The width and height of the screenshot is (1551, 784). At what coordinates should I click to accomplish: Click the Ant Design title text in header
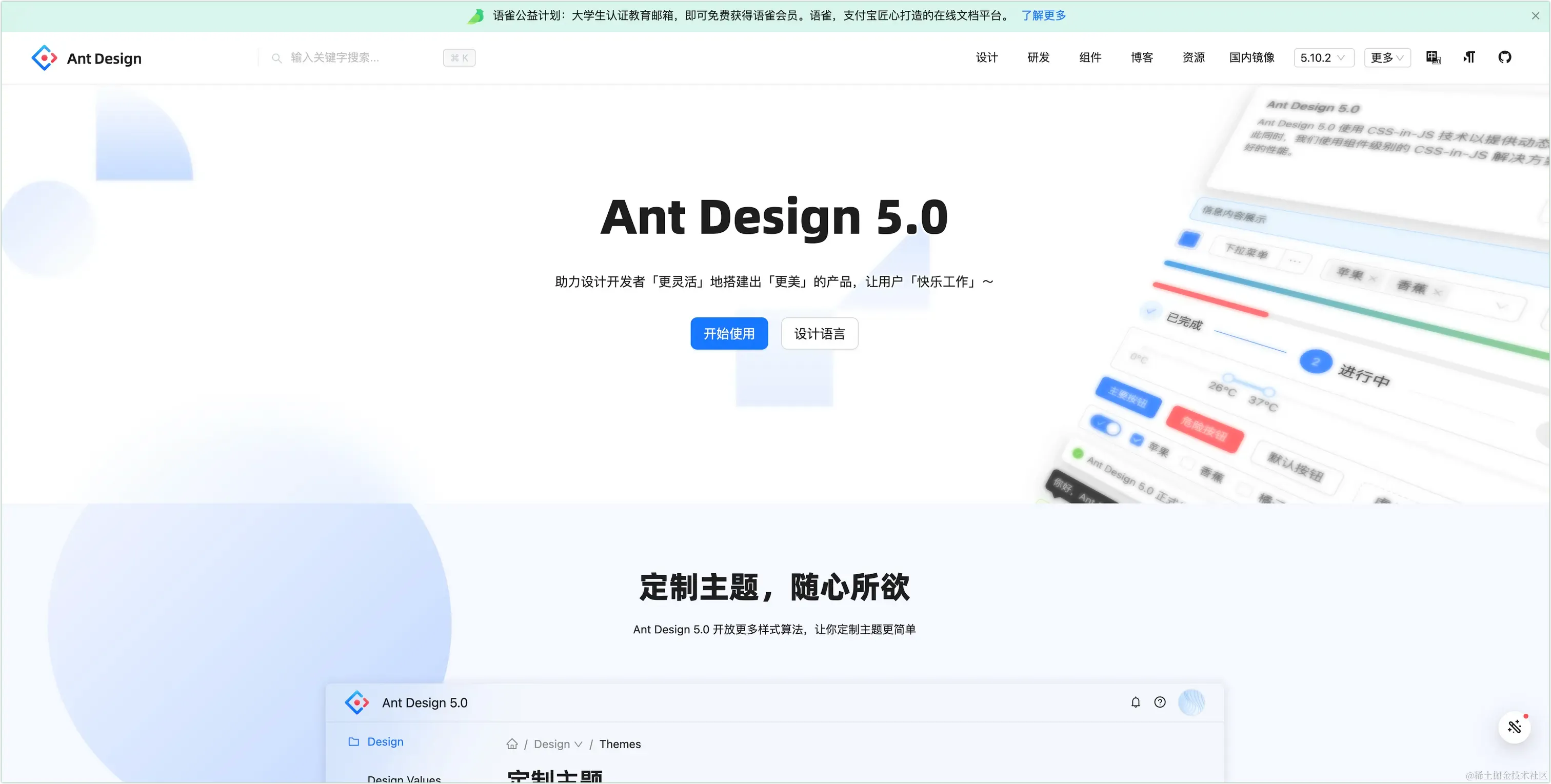click(x=104, y=58)
